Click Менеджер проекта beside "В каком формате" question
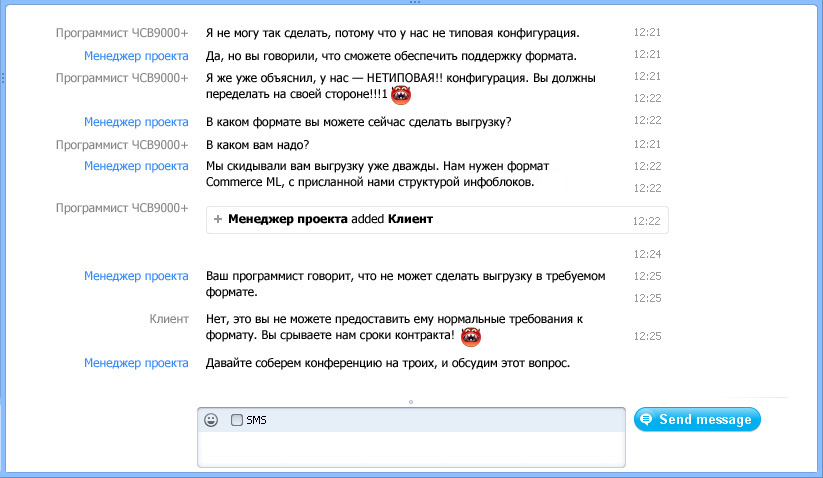Viewport: 823px width, 478px height. pos(136,122)
